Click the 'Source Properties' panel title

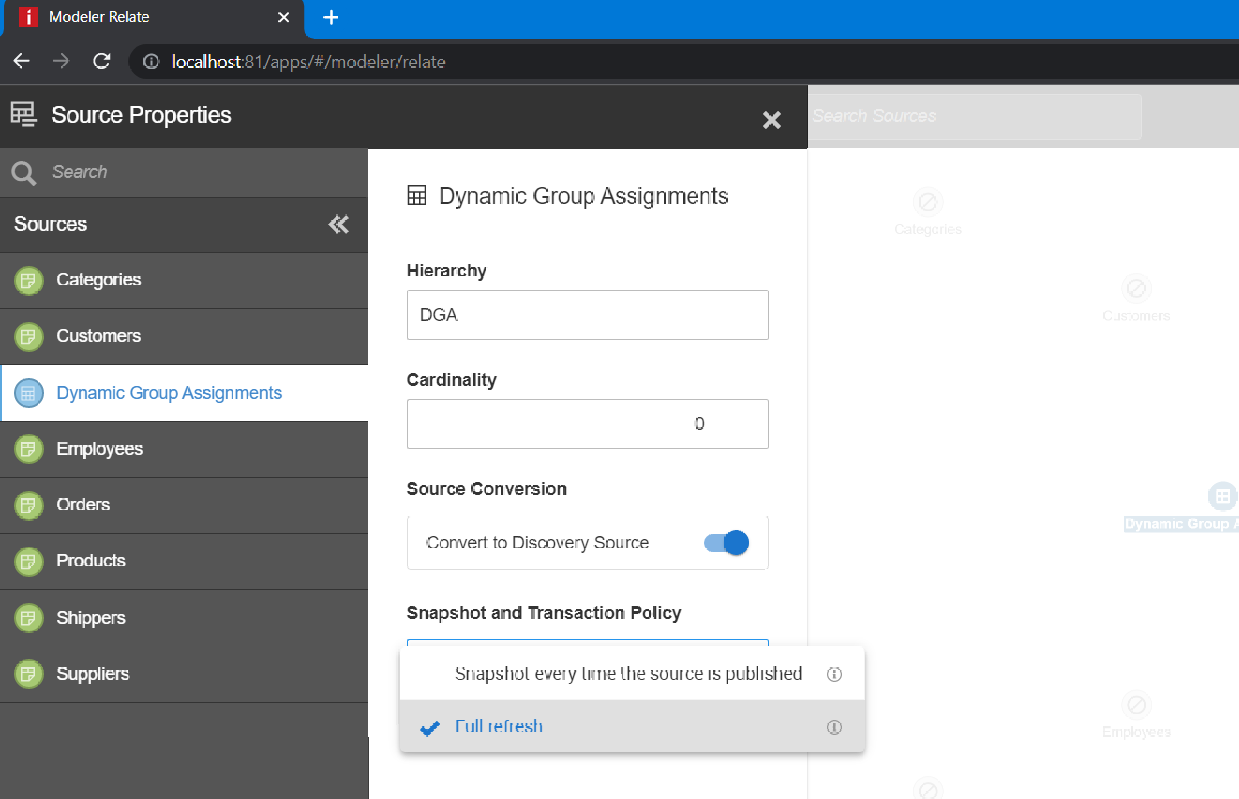click(x=141, y=116)
